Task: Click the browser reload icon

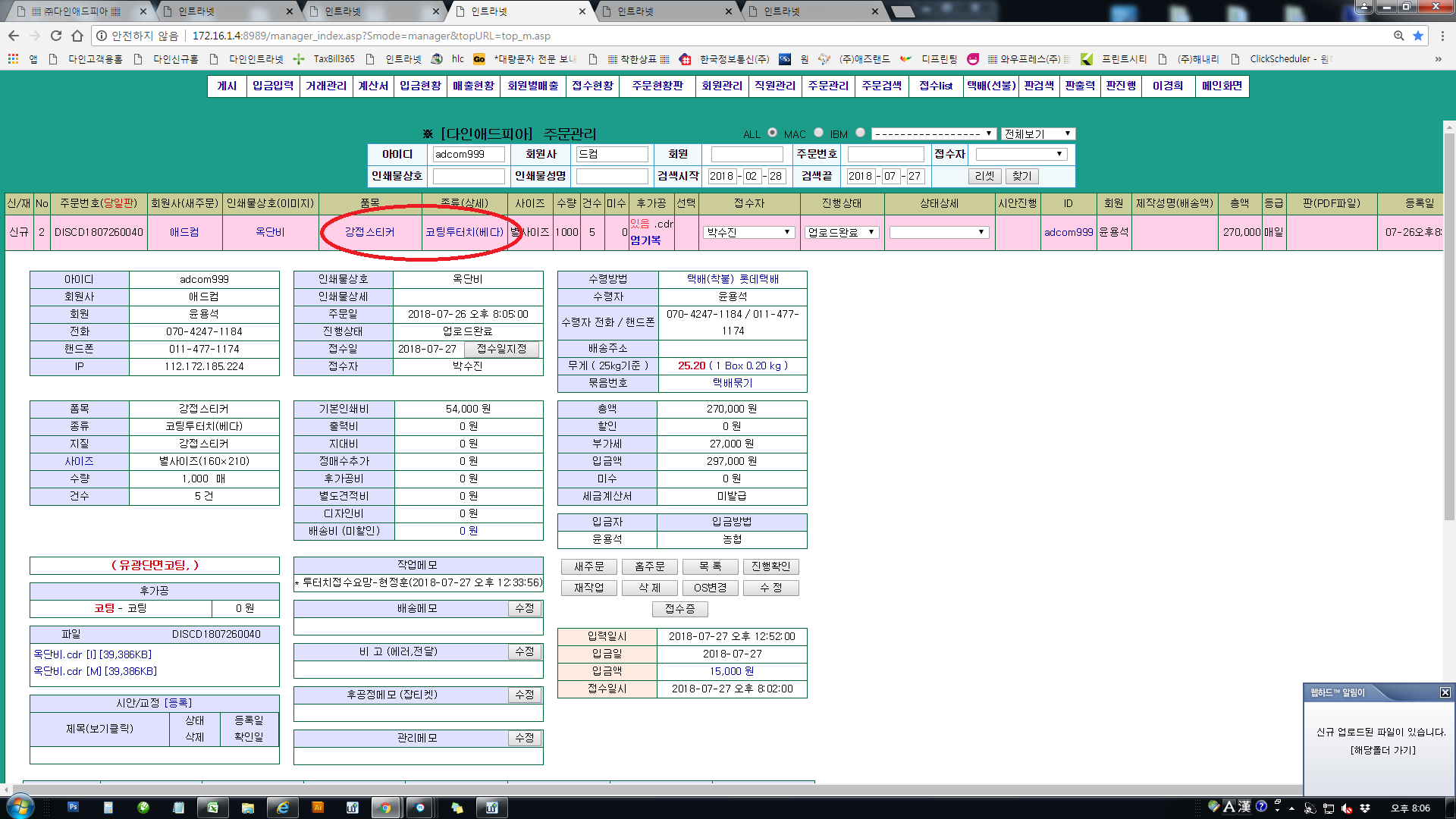Action: click(x=56, y=36)
